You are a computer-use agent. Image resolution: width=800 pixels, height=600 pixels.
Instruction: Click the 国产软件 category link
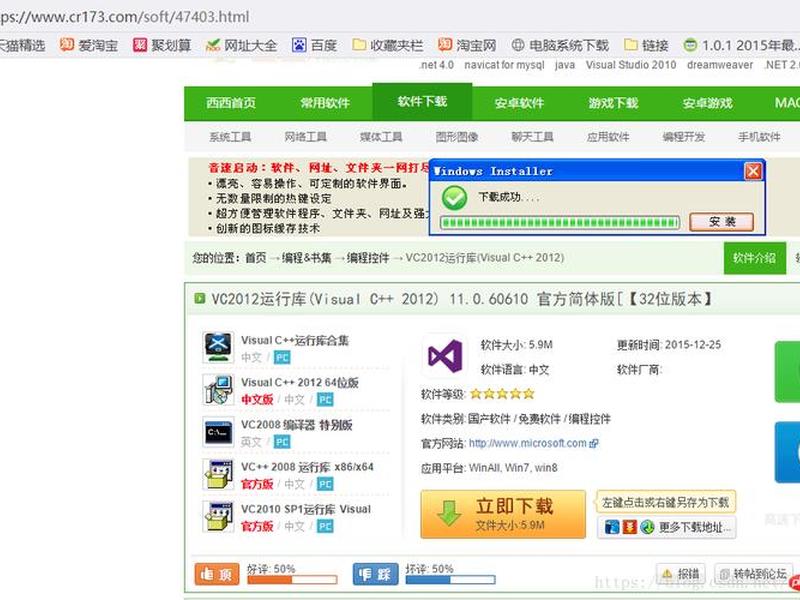point(490,419)
